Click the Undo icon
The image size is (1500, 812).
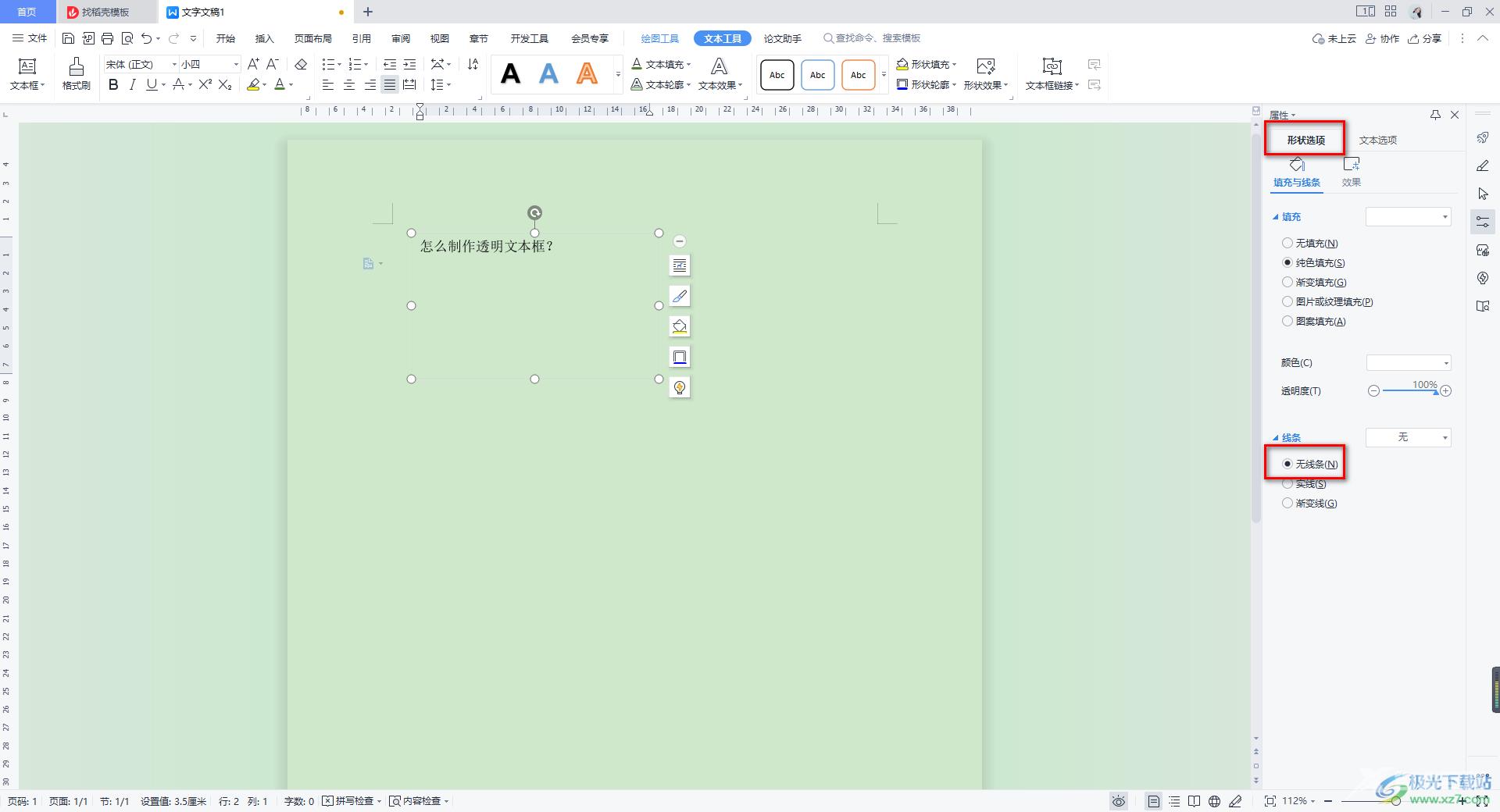(146, 38)
